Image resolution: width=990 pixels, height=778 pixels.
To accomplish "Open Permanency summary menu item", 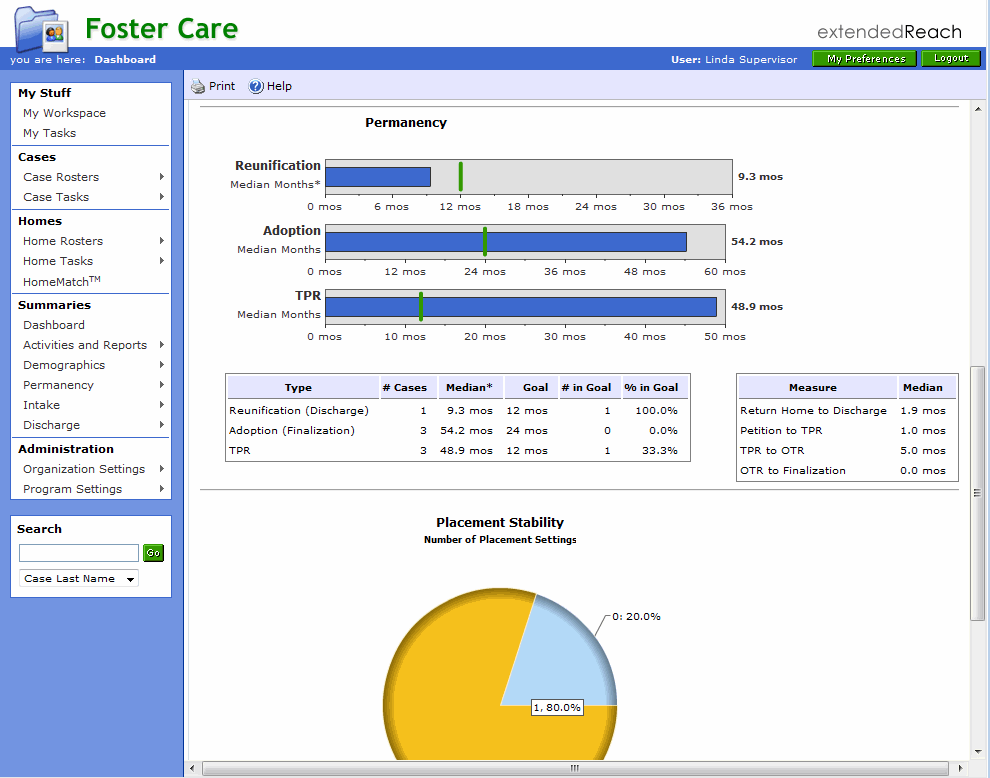I will coord(58,385).
